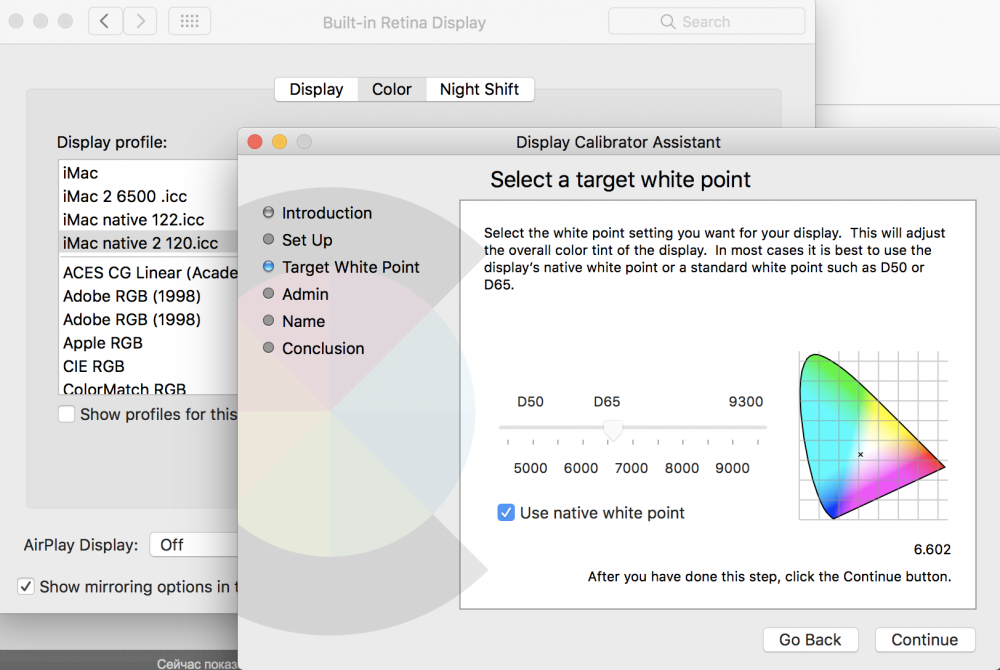
Task: Click the 9300 slider label
Action: (x=746, y=402)
